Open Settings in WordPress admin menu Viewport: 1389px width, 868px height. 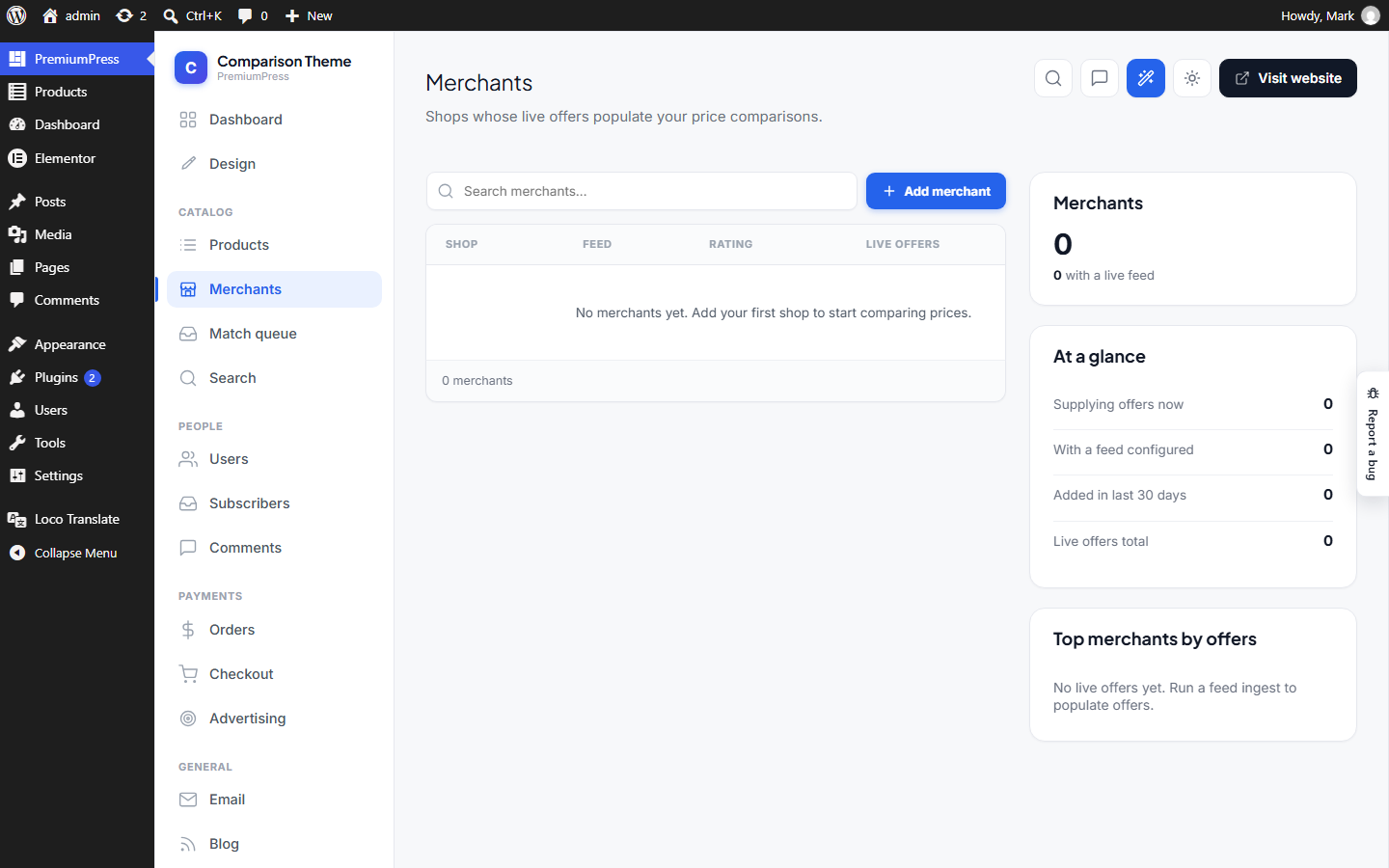pyautogui.click(x=77, y=475)
